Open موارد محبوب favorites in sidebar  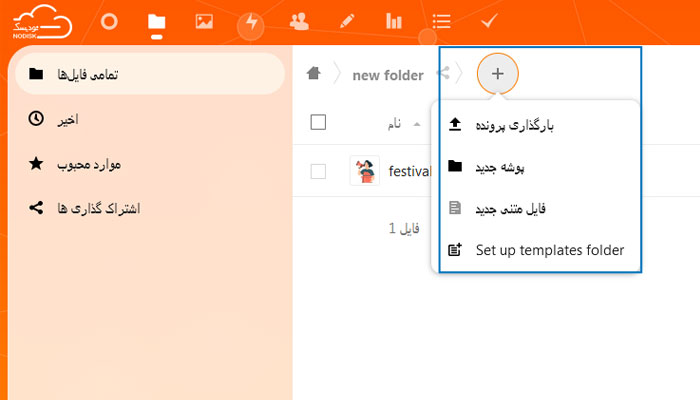pos(150,164)
